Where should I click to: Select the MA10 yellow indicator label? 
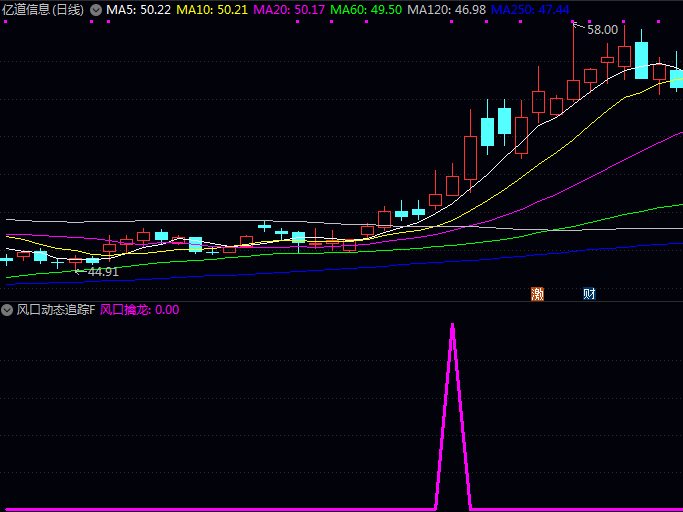pos(211,10)
